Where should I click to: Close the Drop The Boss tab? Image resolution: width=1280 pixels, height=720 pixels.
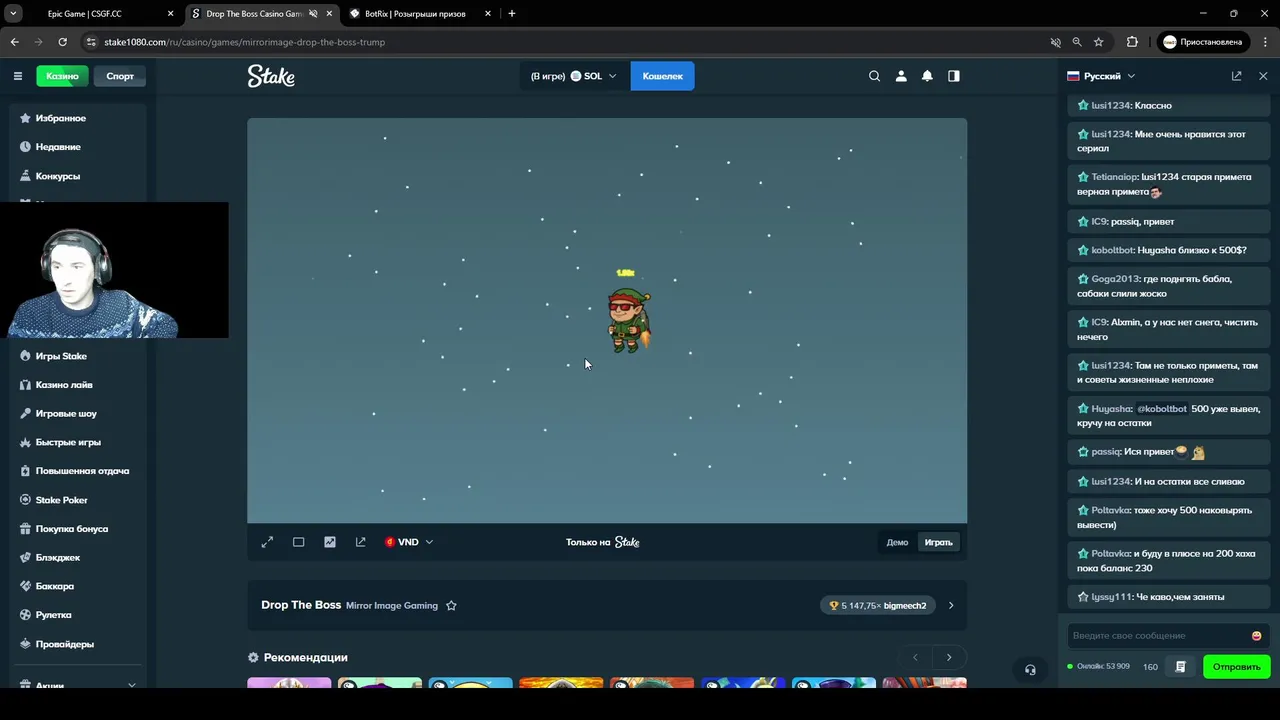click(x=329, y=14)
